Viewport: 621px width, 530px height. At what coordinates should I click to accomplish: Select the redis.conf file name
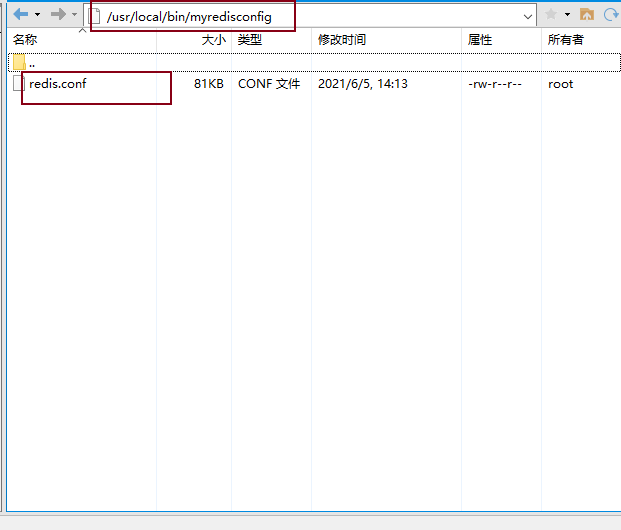(x=58, y=84)
